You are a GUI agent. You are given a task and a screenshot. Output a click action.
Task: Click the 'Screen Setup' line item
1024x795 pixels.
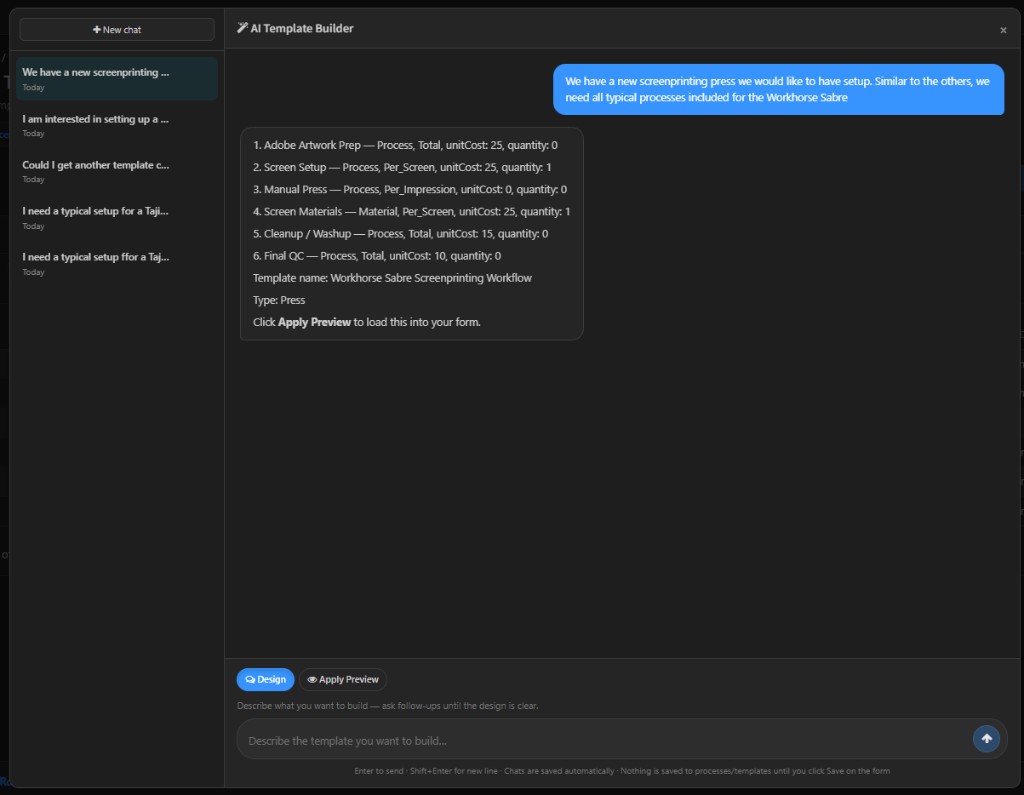point(402,167)
